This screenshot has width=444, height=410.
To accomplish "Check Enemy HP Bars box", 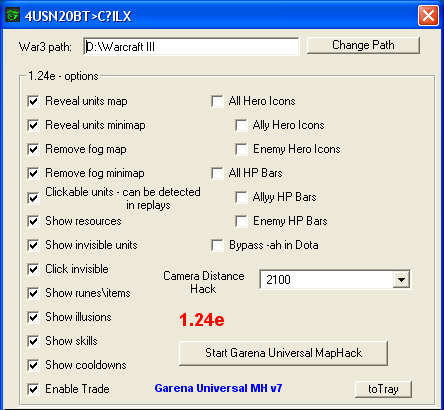I will [x=241, y=221].
